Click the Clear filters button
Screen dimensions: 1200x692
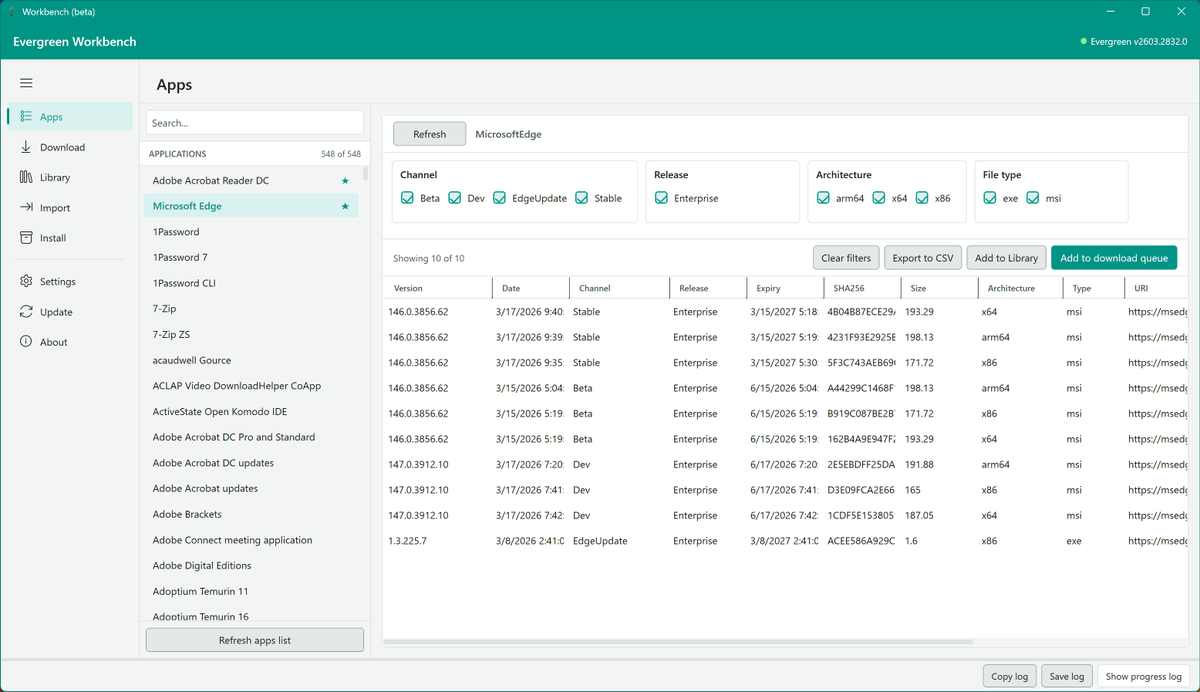(846, 257)
